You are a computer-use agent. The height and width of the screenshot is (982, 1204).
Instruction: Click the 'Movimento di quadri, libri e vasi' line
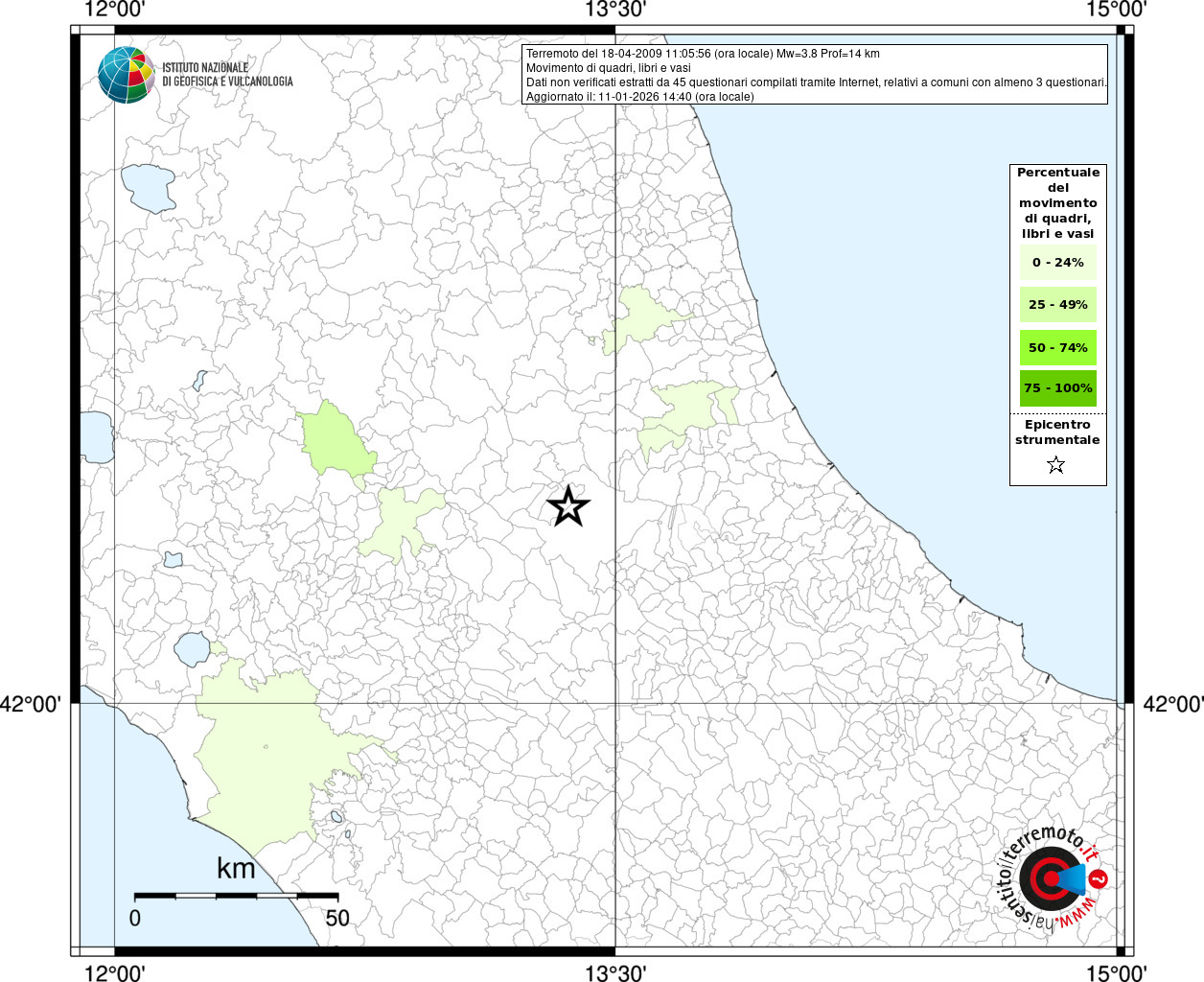(608, 68)
